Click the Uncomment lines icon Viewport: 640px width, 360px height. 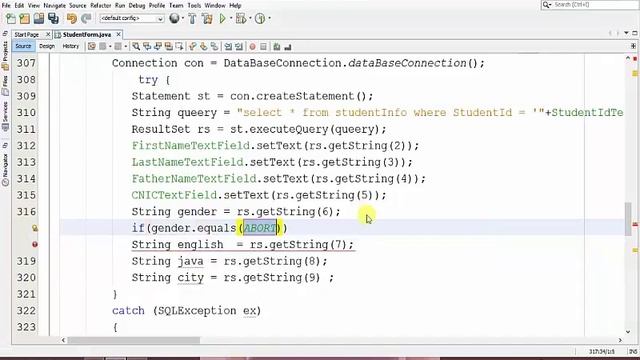[288, 47]
